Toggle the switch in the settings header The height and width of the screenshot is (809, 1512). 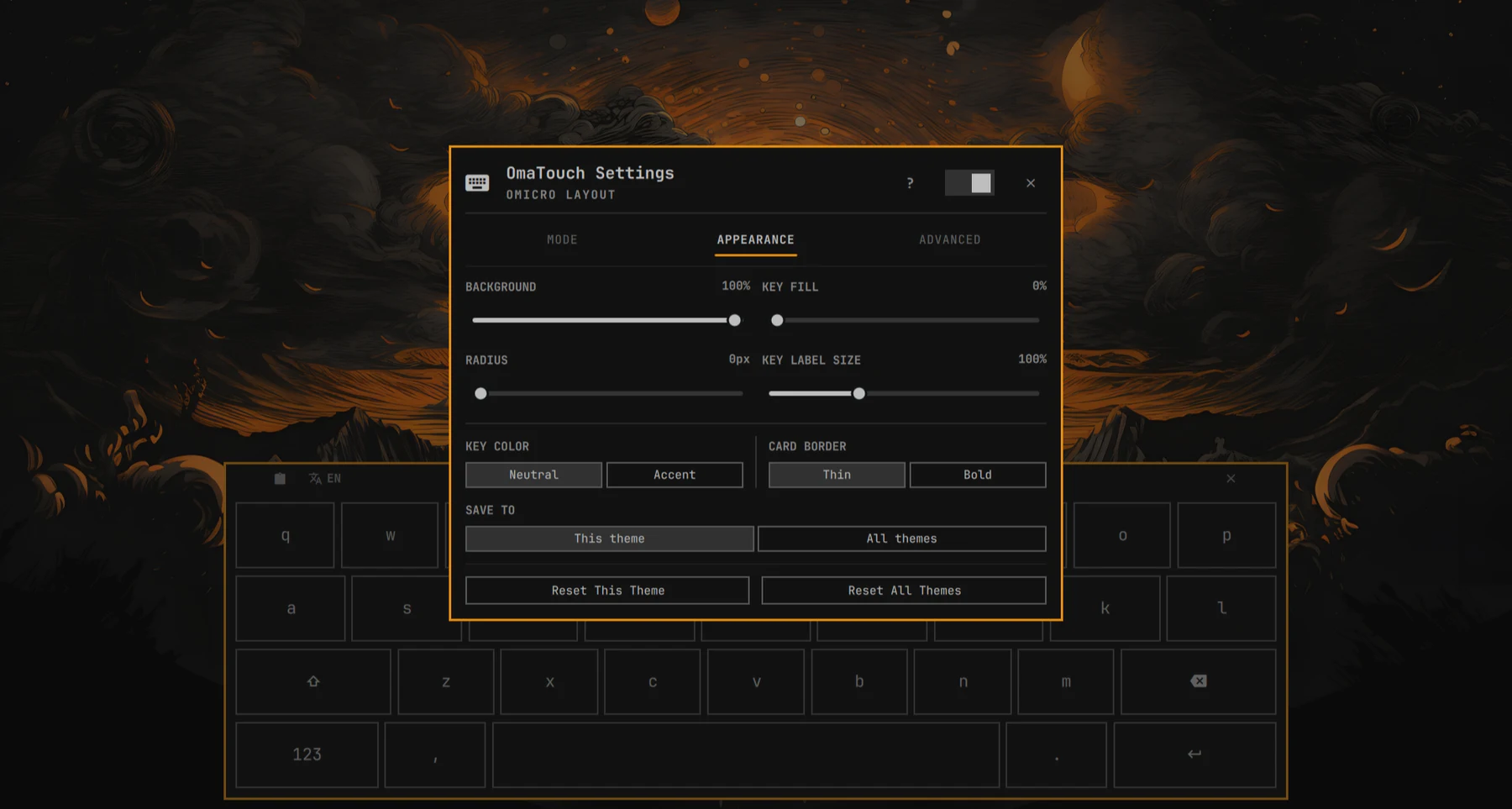(x=969, y=183)
